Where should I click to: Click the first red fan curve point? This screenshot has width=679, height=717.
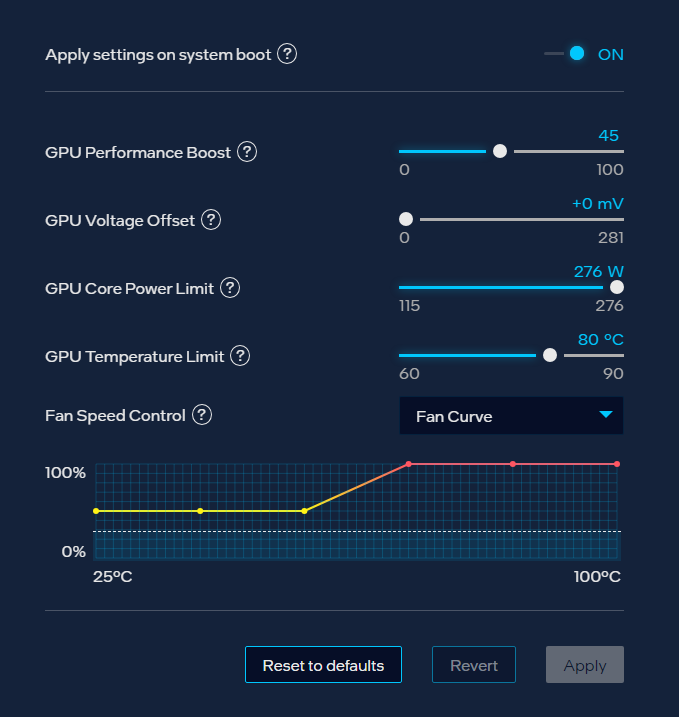point(409,464)
